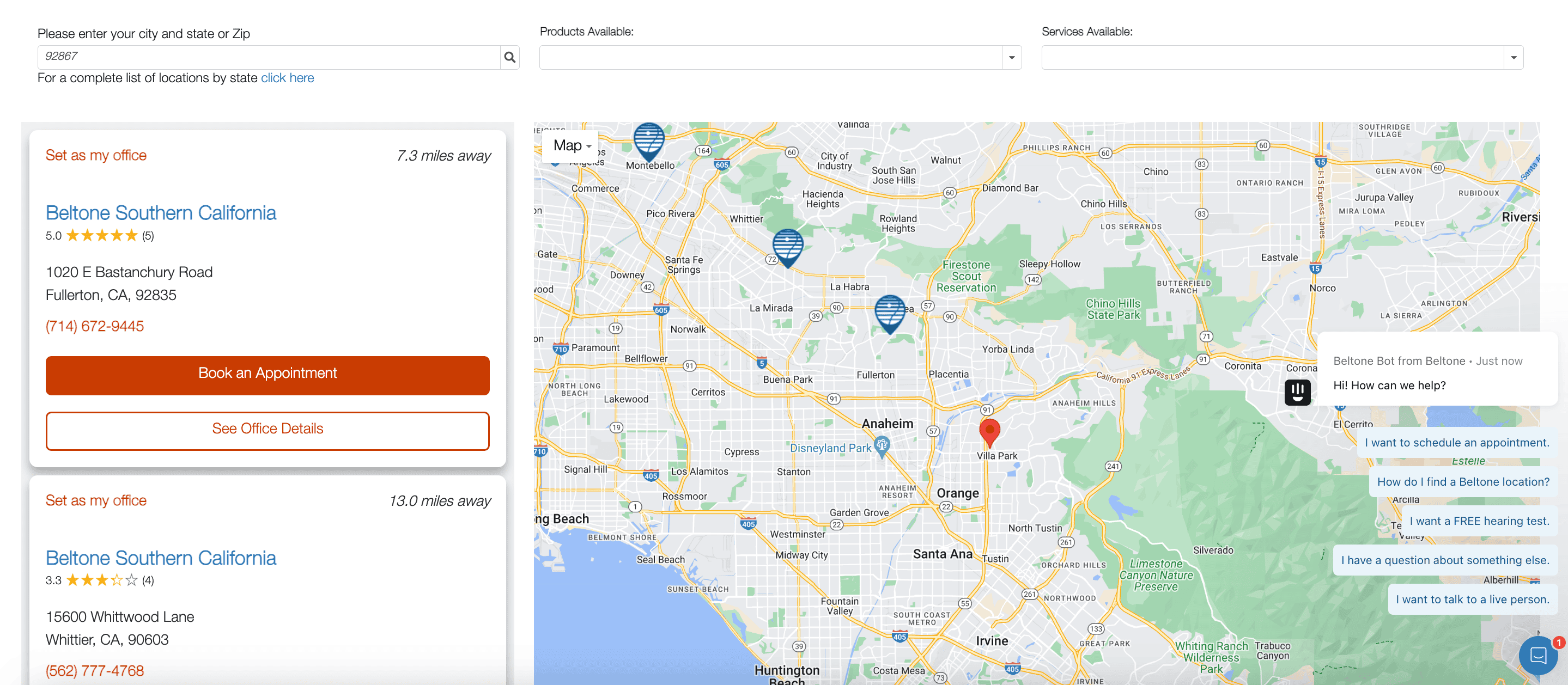Screen dimensions: 1568x685
Task: Call the (714) 672-9445 phone link
Action: 94,326
